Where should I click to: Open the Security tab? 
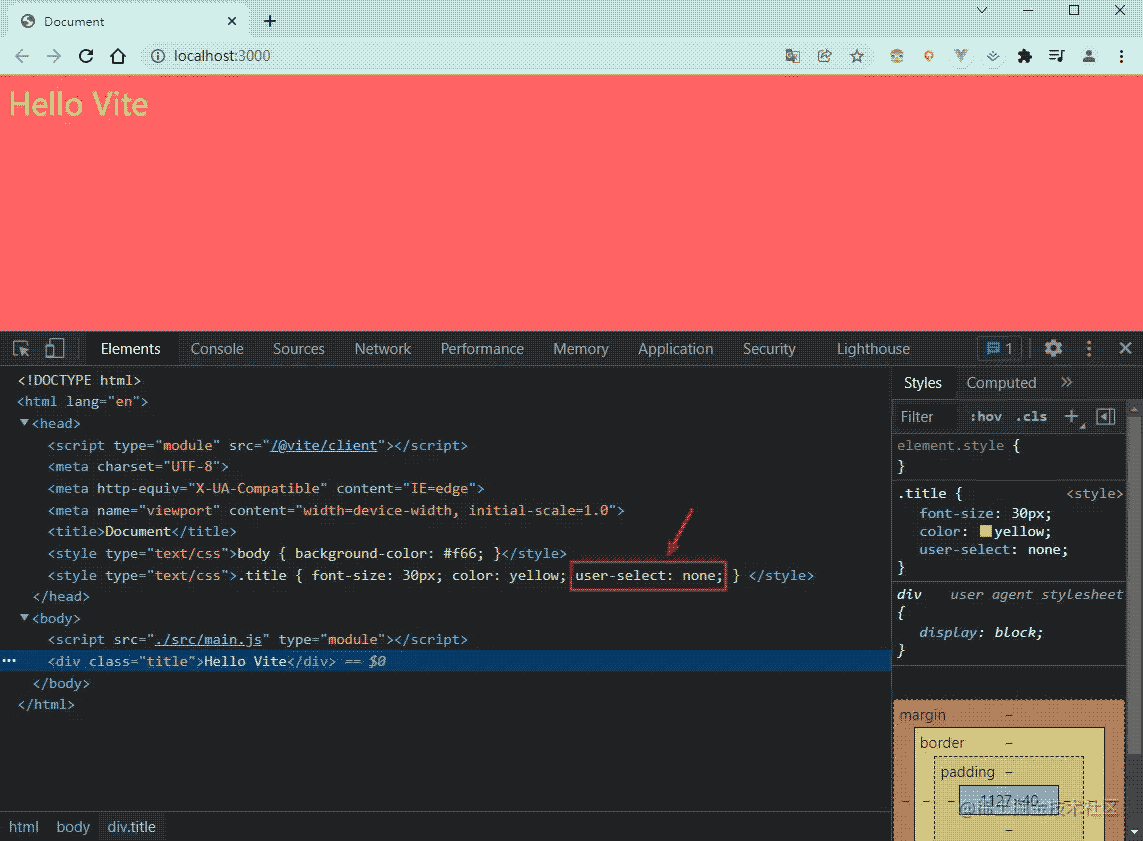(x=769, y=349)
